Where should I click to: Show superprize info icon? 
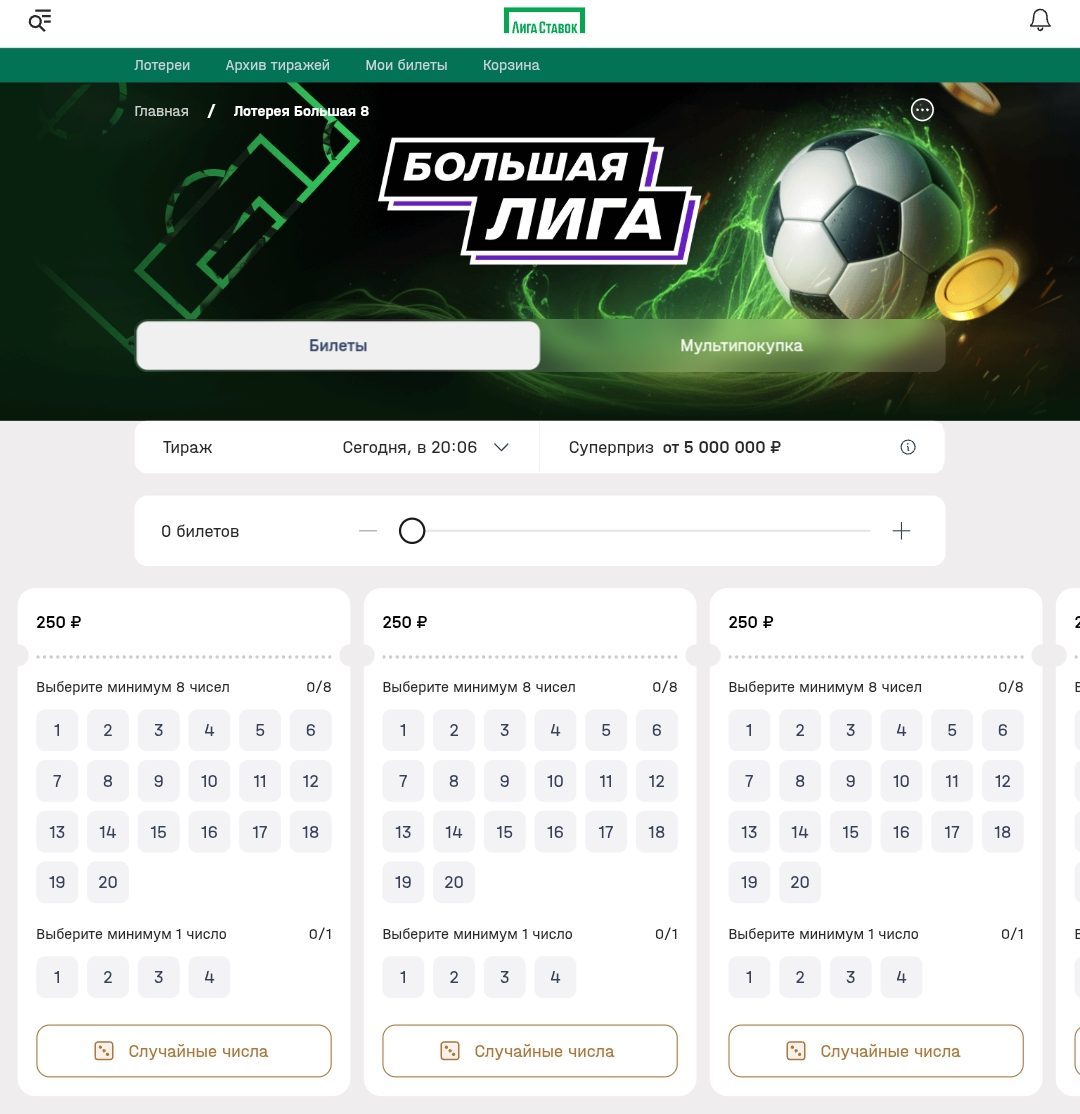(908, 447)
